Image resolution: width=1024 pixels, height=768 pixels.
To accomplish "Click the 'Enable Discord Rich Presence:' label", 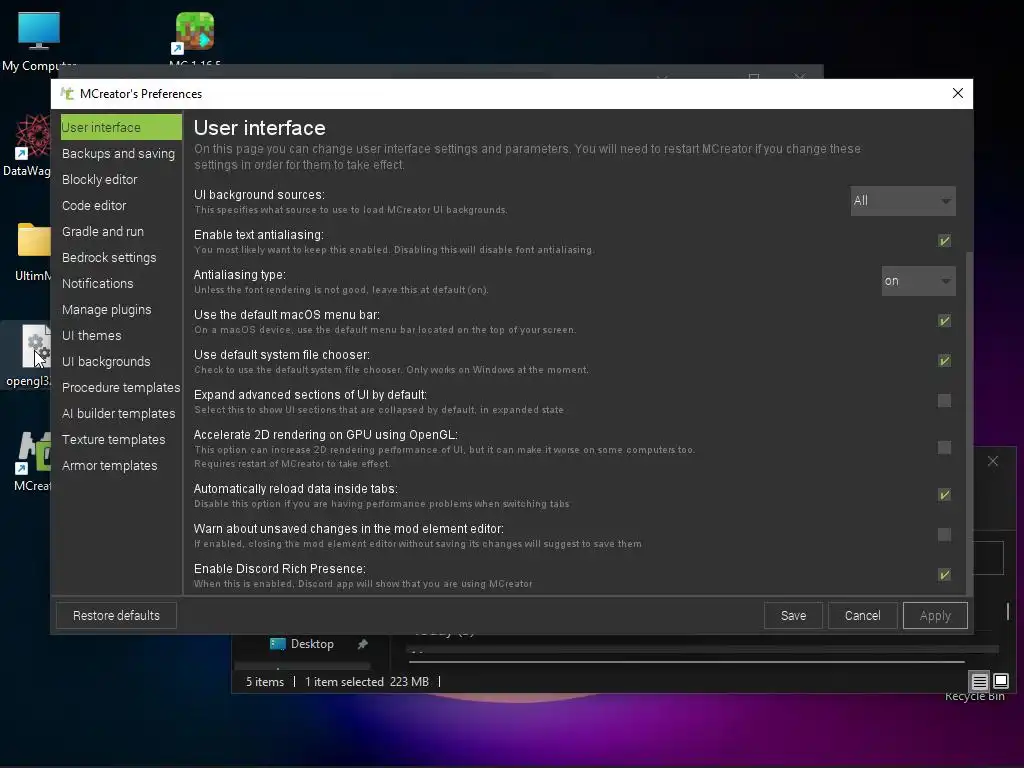I will coord(280,569).
